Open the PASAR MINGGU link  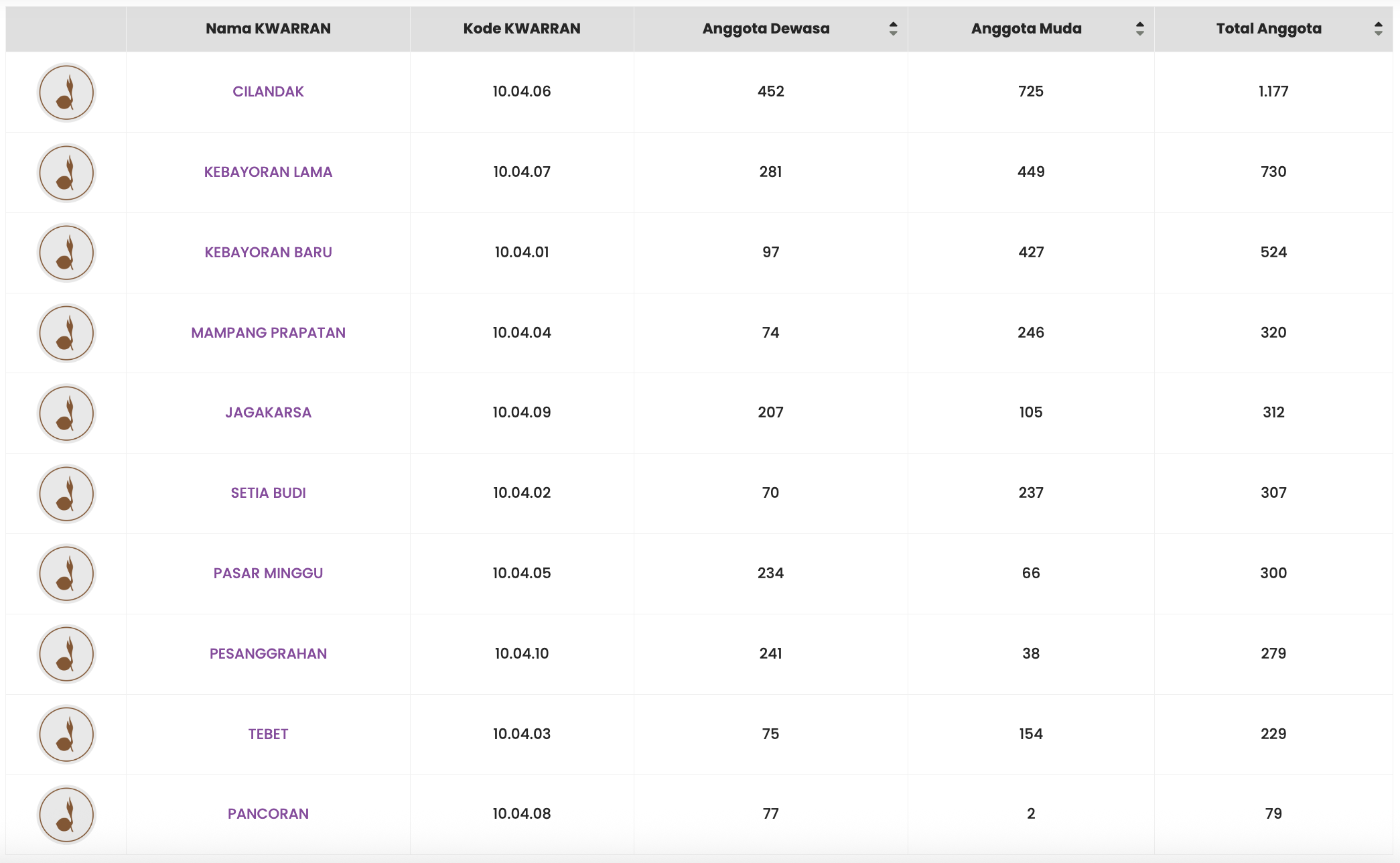[268, 574]
